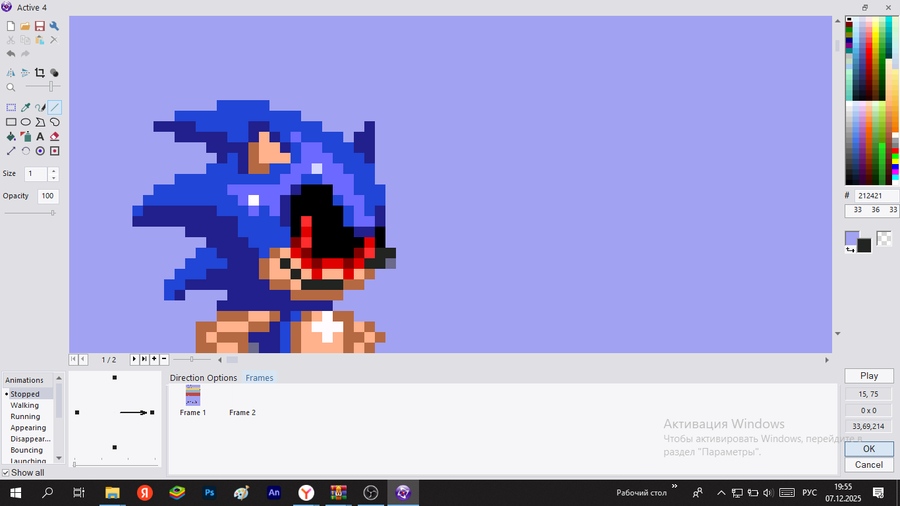Select the Spray can tool
This screenshot has width=900, height=506.
(x=25, y=137)
